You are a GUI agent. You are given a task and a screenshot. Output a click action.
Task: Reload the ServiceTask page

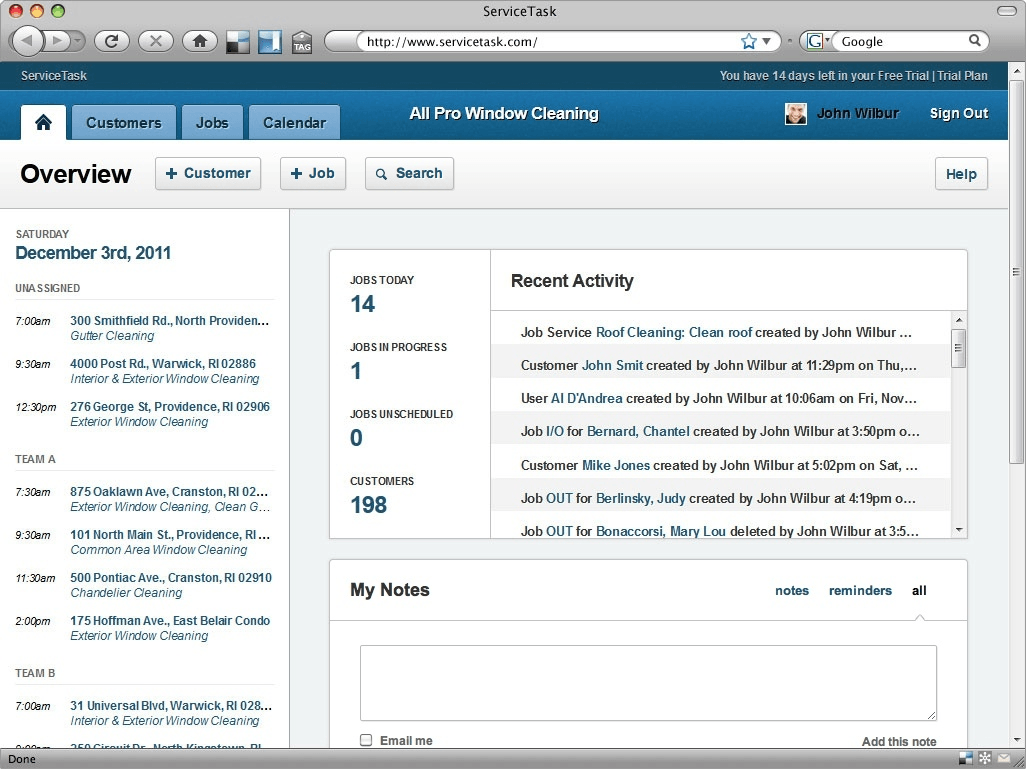tap(112, 41)
